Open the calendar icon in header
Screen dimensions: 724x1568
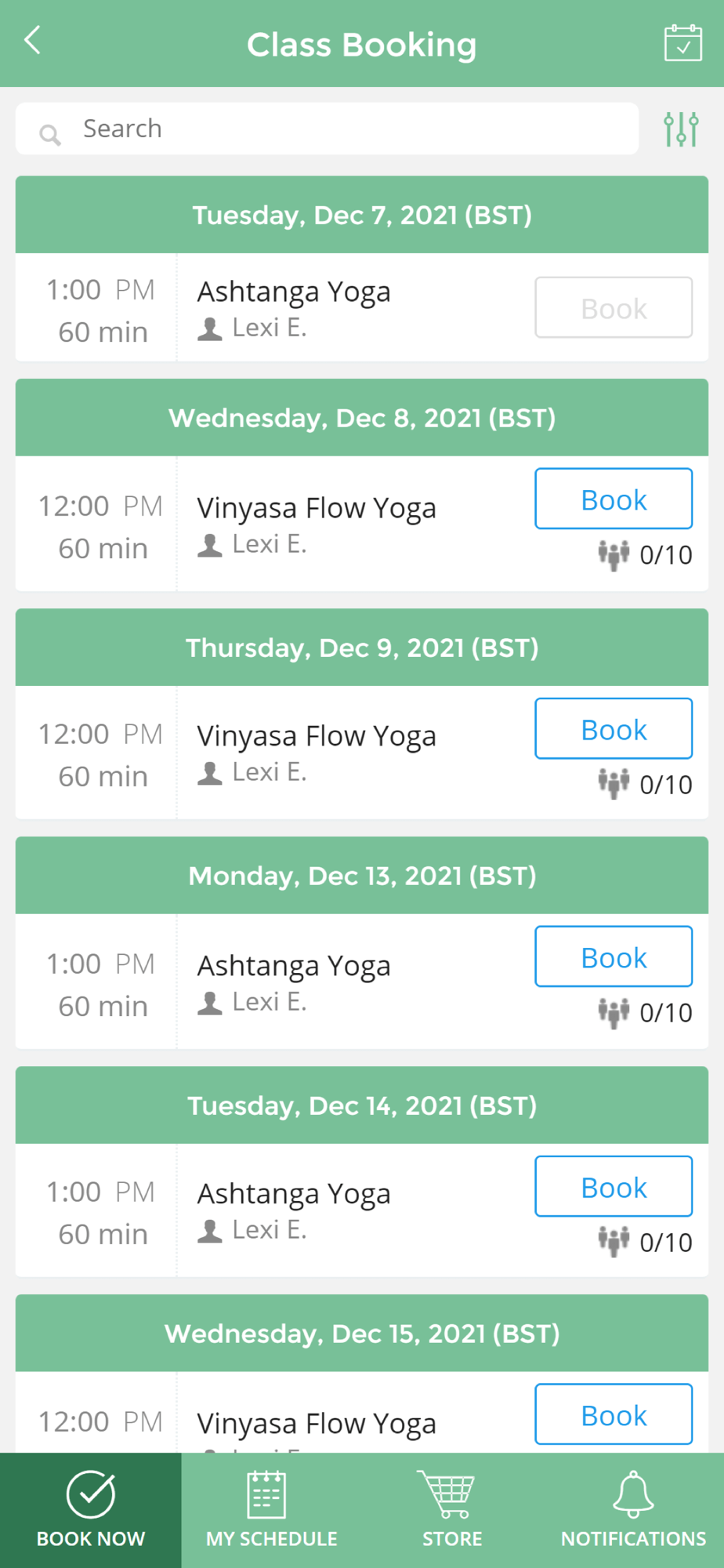[682, 43]
